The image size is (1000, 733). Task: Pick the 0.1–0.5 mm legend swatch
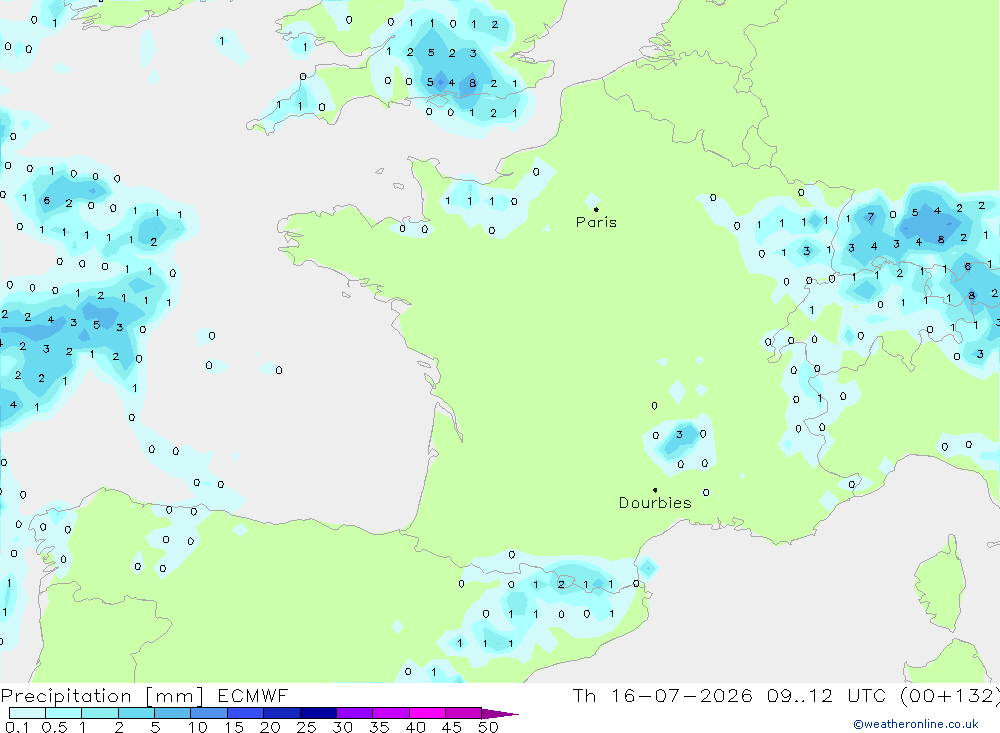[27, 713]
